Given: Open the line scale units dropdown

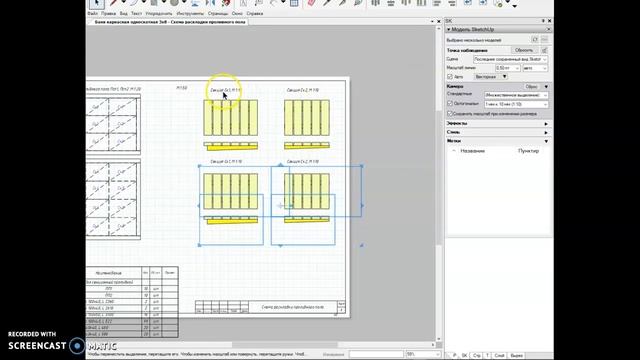Looking at the screenshot, I should (535, 68).
